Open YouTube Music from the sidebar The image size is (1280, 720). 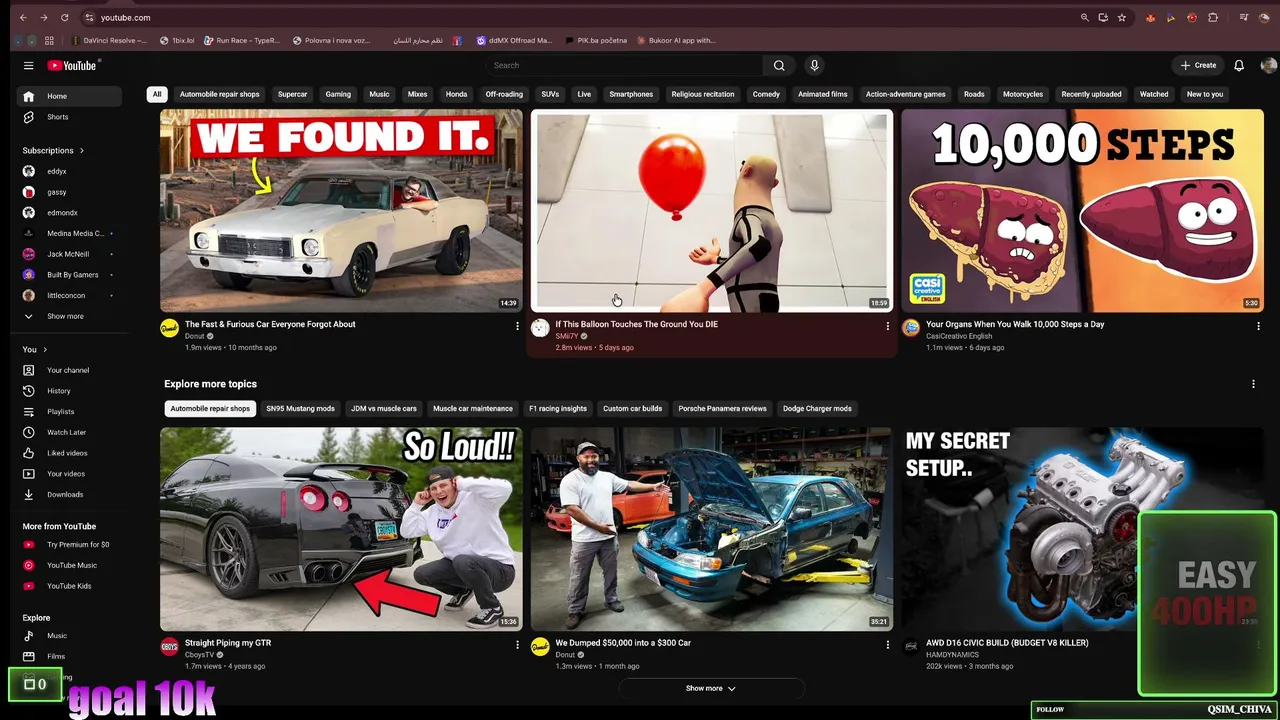coord(69,565)
